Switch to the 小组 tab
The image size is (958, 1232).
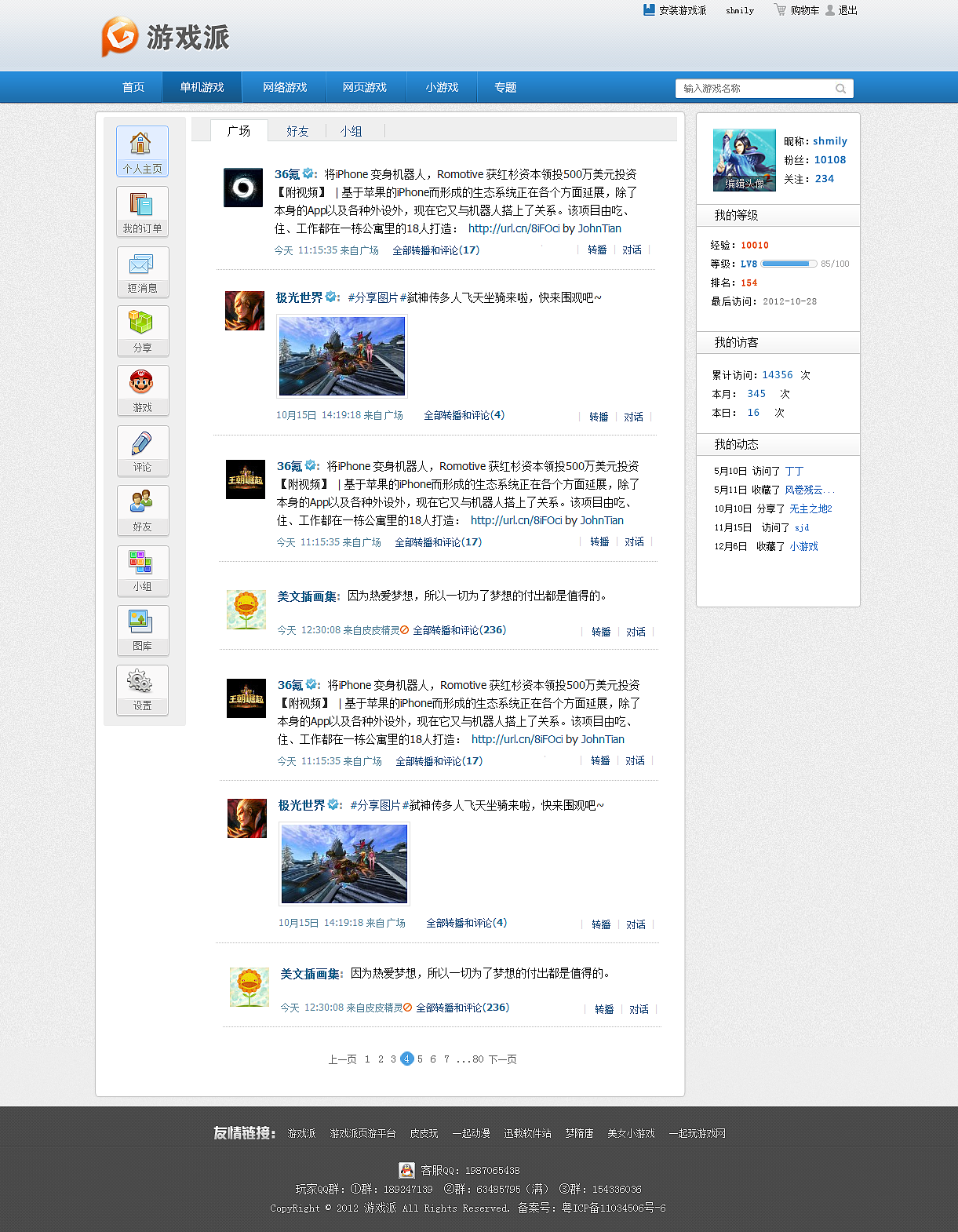351,131
